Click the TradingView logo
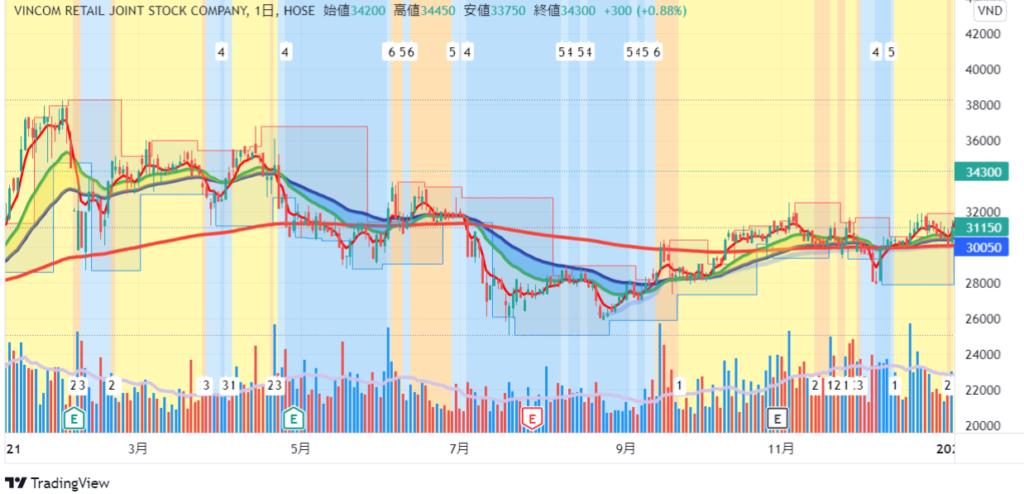This screenshot has height=494, width=1024. click(56, 484)
